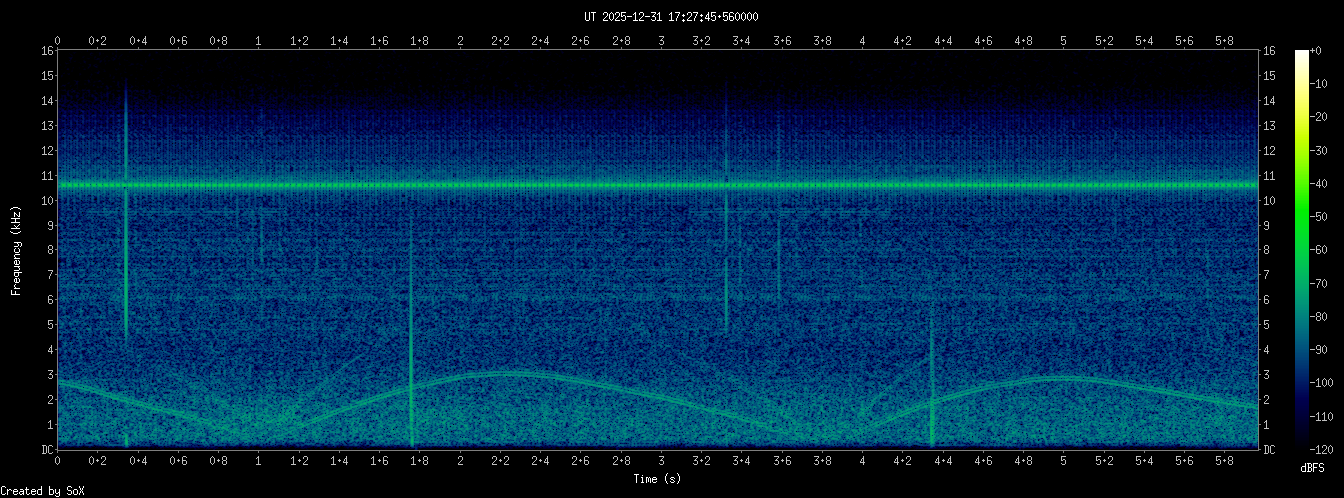Image resolution: width=1344 pixels, height=498 pixels.
Task: Click the 'Created by SoX' text
Action: [43, 491]
